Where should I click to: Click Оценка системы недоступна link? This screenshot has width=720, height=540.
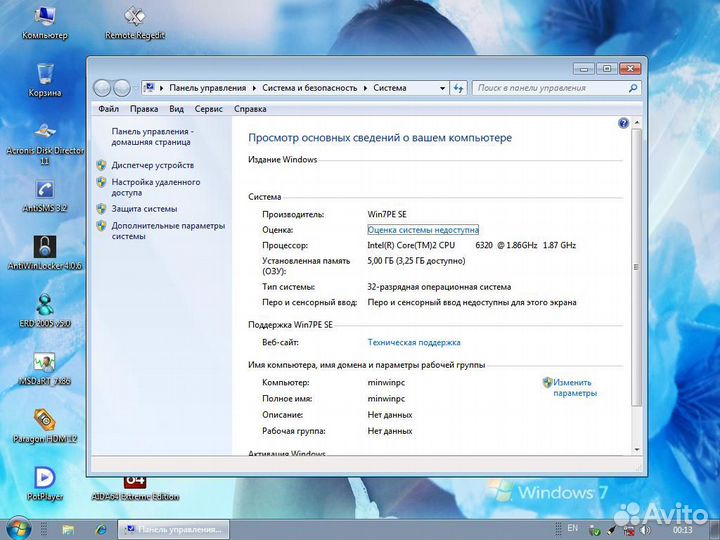(x=423, y=230)
